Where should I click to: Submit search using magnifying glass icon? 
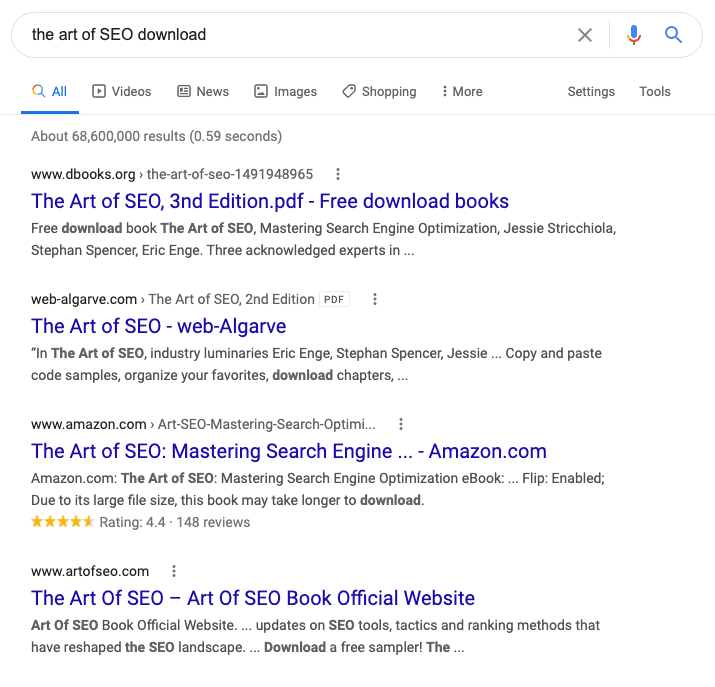673,35
